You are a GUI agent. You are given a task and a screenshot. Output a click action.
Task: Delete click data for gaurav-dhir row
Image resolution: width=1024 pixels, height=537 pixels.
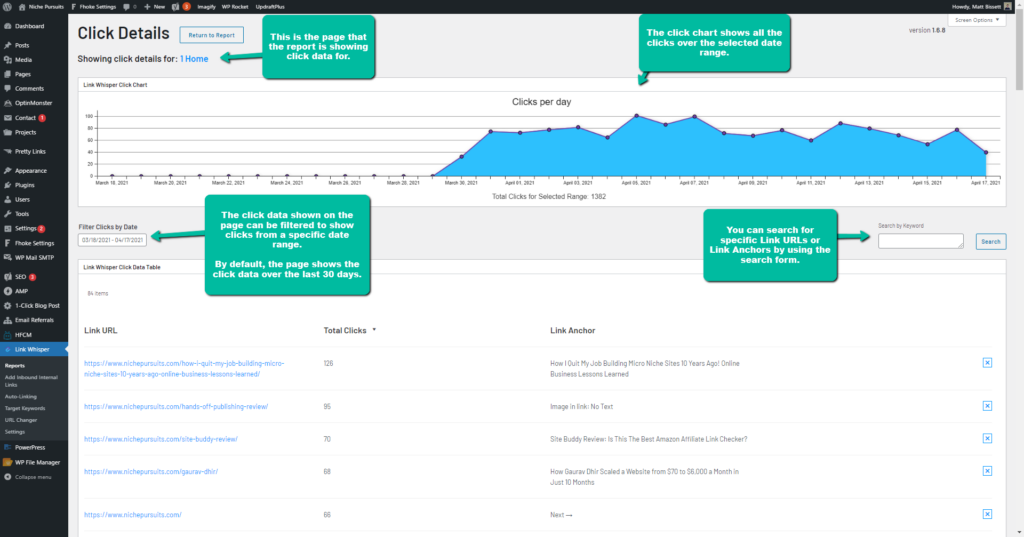click(x=987, y=471)
